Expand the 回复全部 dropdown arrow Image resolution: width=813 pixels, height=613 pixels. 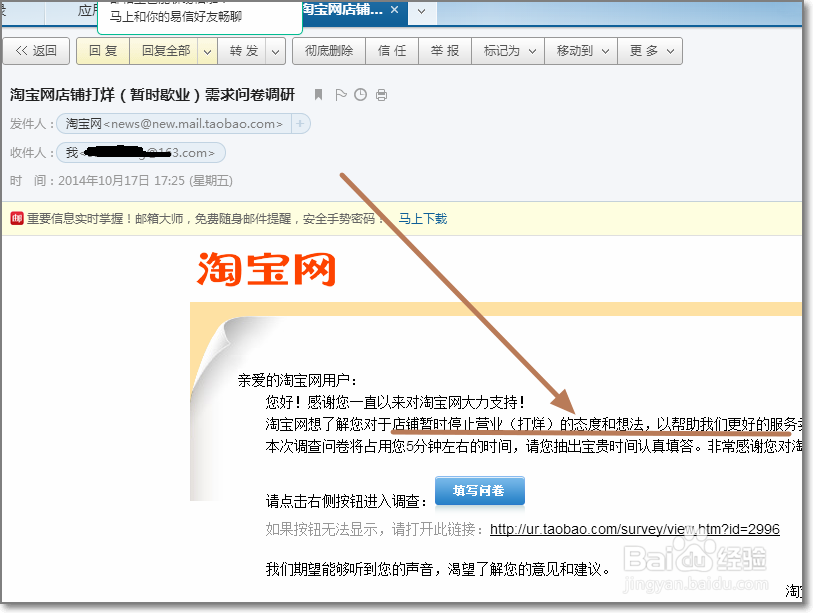pos(207,51)
